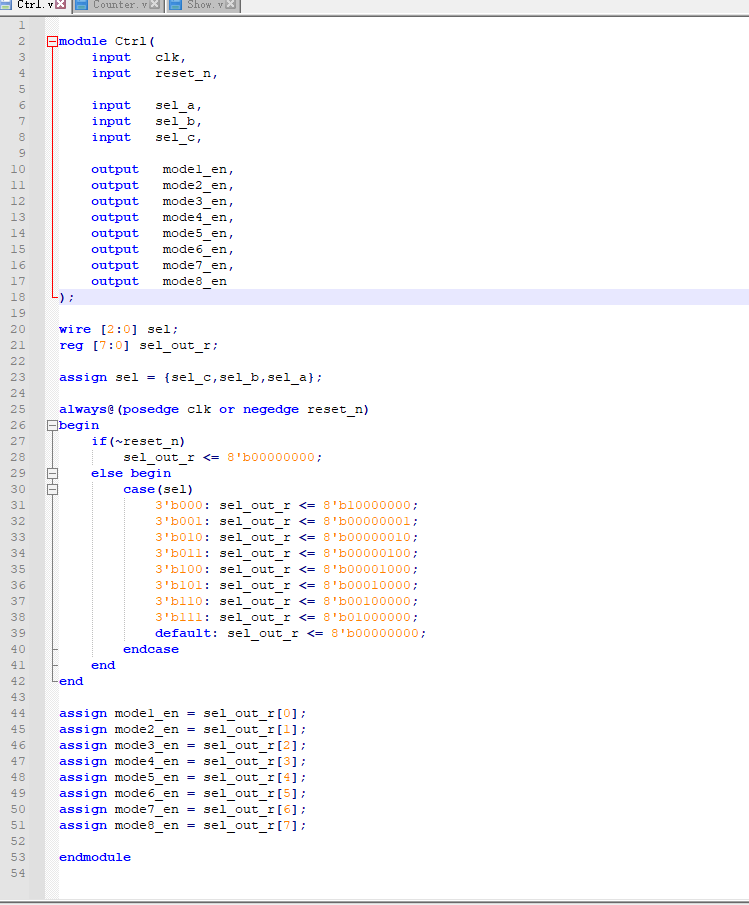Click the reset value 8'b00000000 on line 28
749x905 pixels.
pos(271,458)
